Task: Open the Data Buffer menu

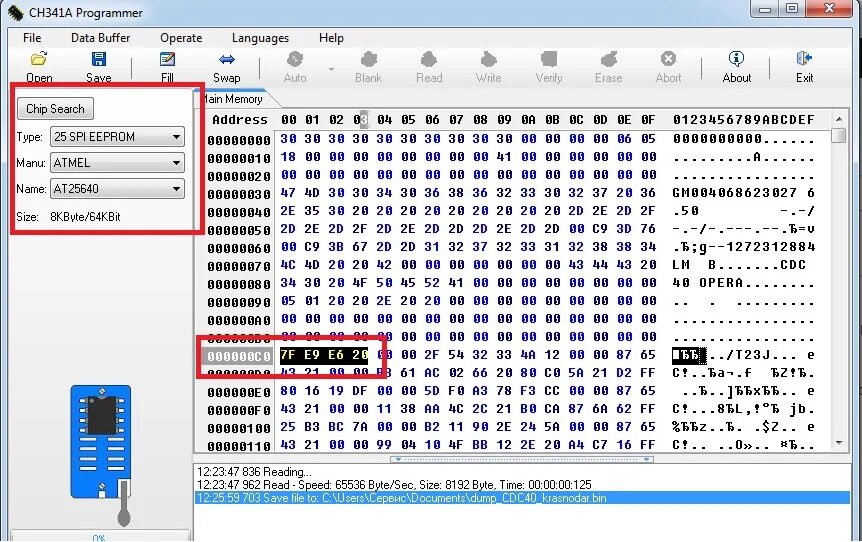Action: click(101, 38)
